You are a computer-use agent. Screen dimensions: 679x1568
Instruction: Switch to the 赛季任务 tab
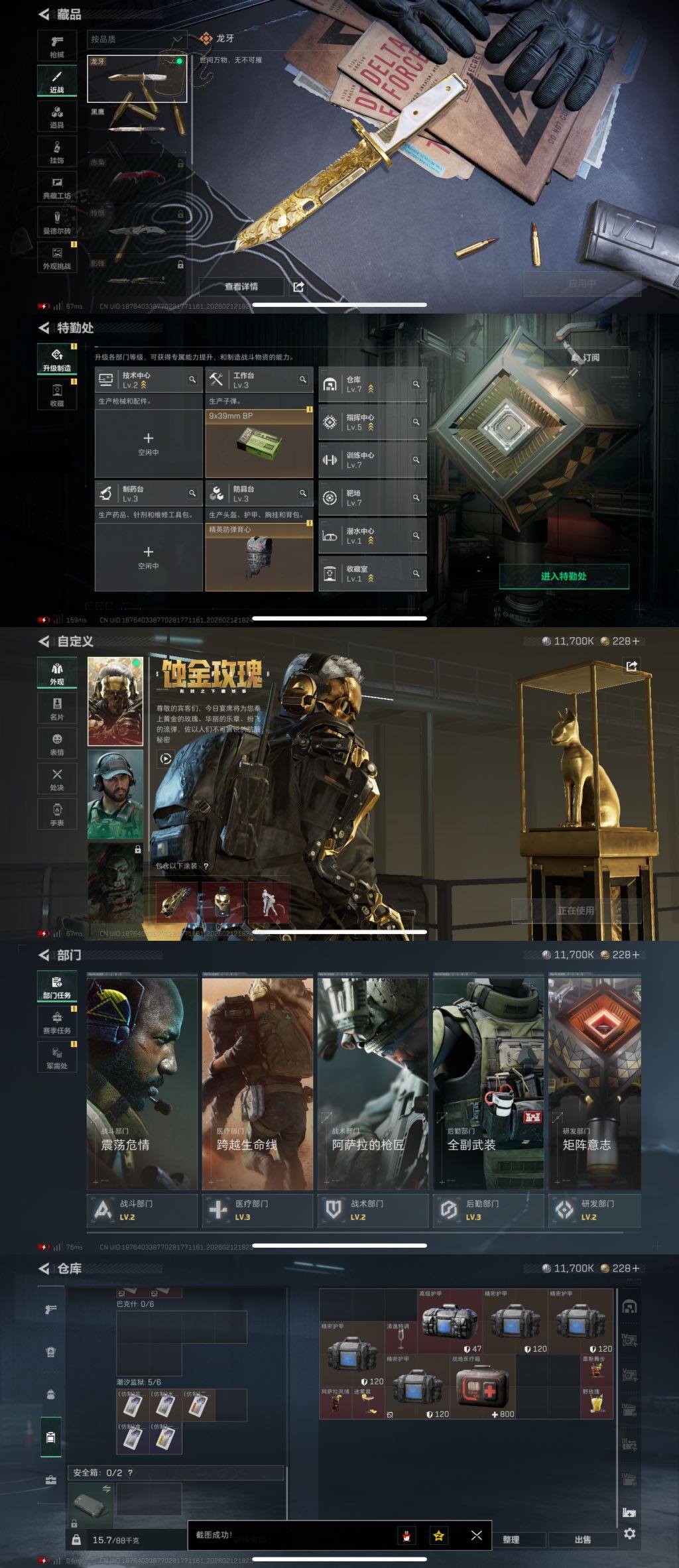(57, 1022)
